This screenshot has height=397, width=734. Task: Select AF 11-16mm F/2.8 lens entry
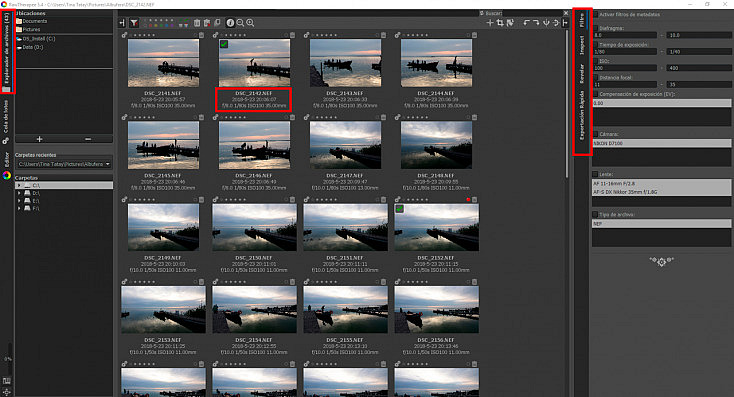661,184
